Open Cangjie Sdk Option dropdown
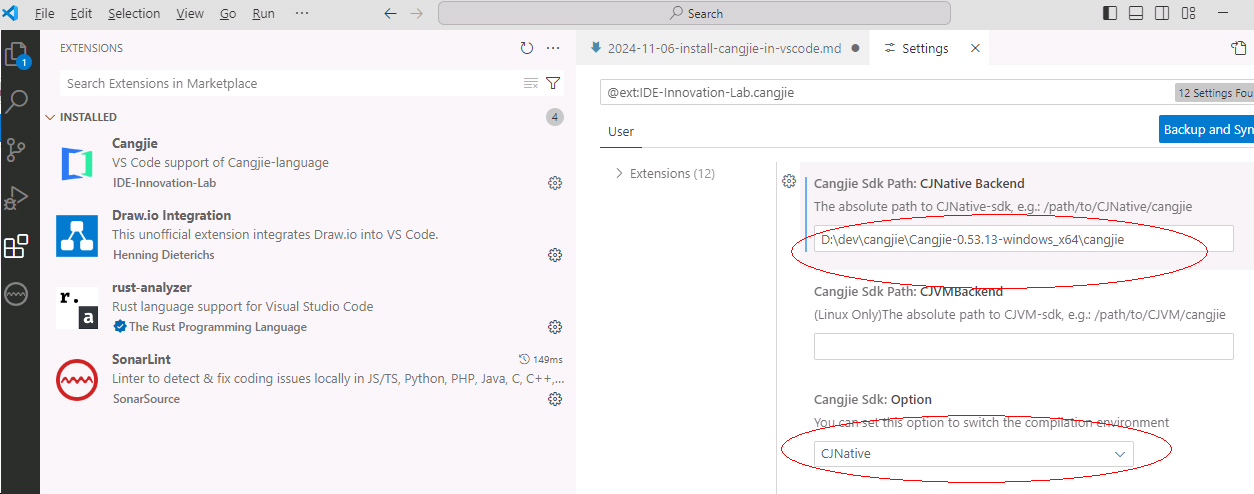1254x494 pixels. tap(973, 454)
